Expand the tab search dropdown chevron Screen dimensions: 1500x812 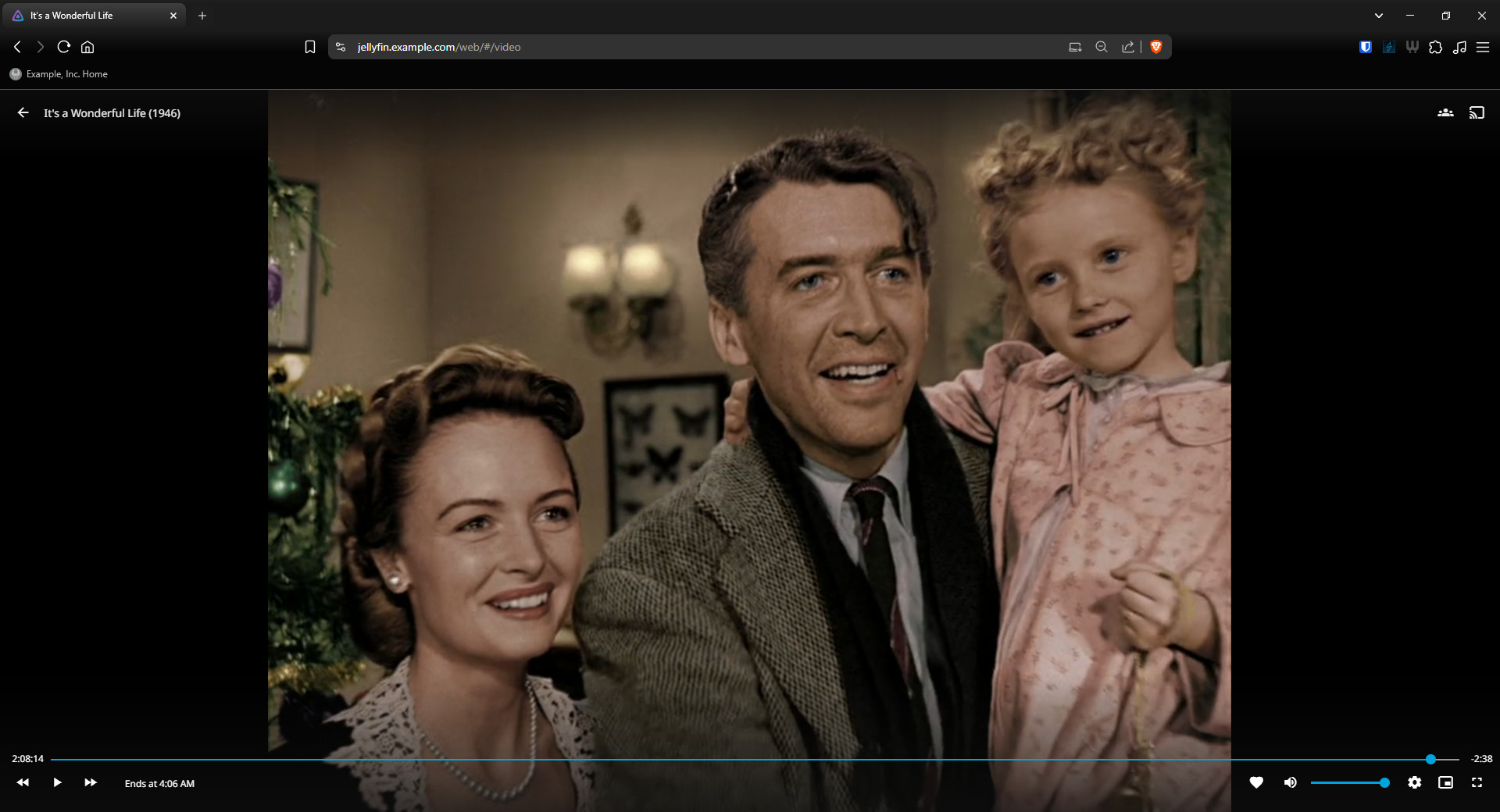[1379, 16]
